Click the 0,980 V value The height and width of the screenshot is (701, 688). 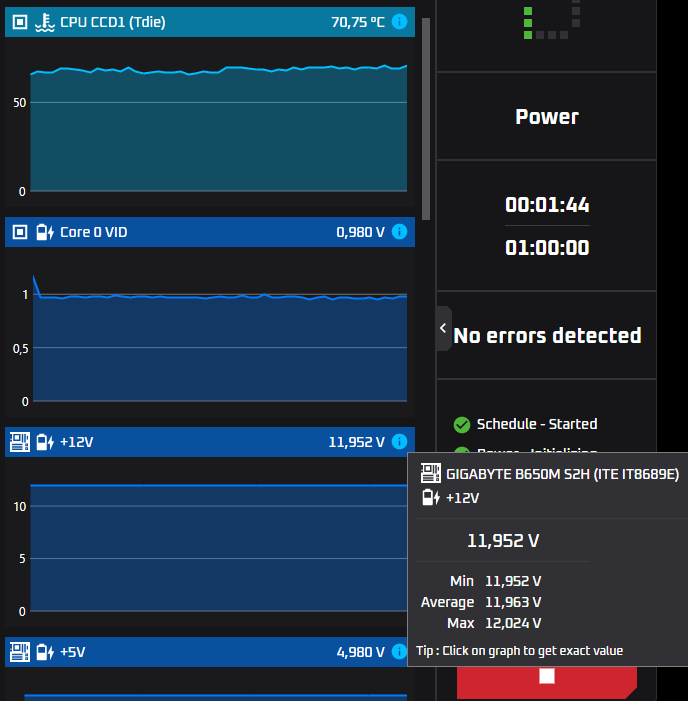click(x=360, y=232)
